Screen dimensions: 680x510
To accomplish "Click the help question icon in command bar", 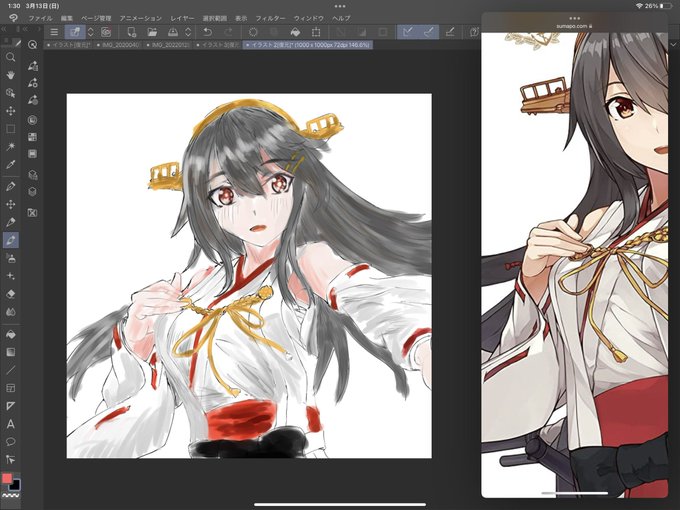I will click(x=474, y=32).
